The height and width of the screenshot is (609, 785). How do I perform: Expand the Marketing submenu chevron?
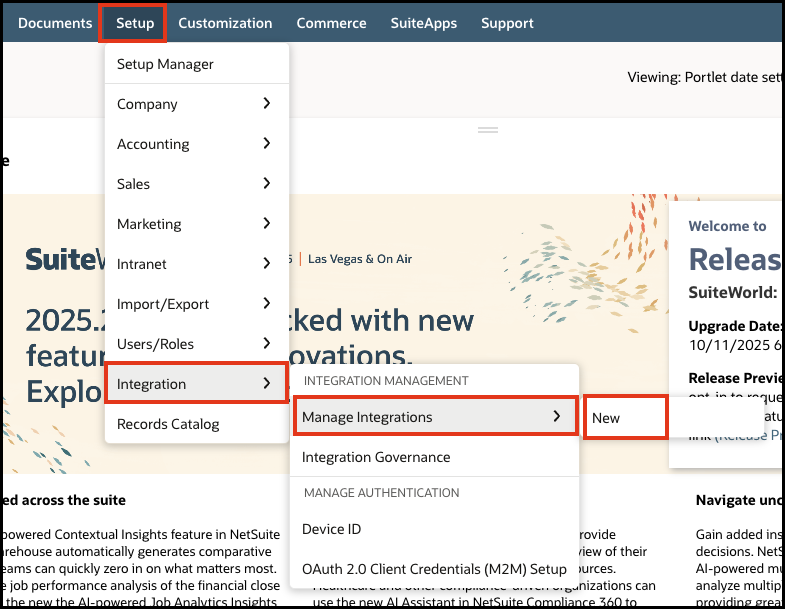tap(266, 223)
